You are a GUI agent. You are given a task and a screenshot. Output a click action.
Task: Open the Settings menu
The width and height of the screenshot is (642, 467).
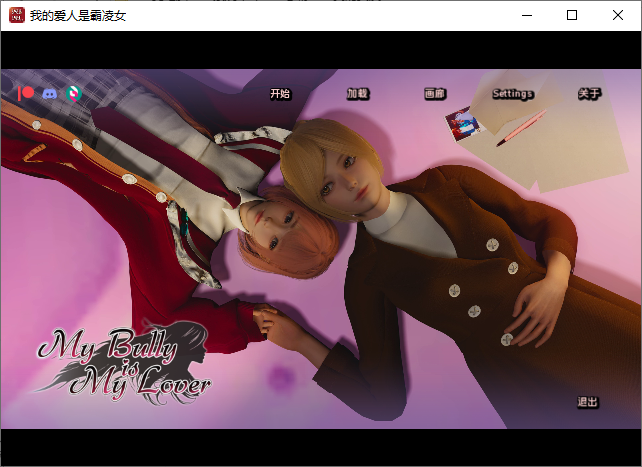click(513, 94)
